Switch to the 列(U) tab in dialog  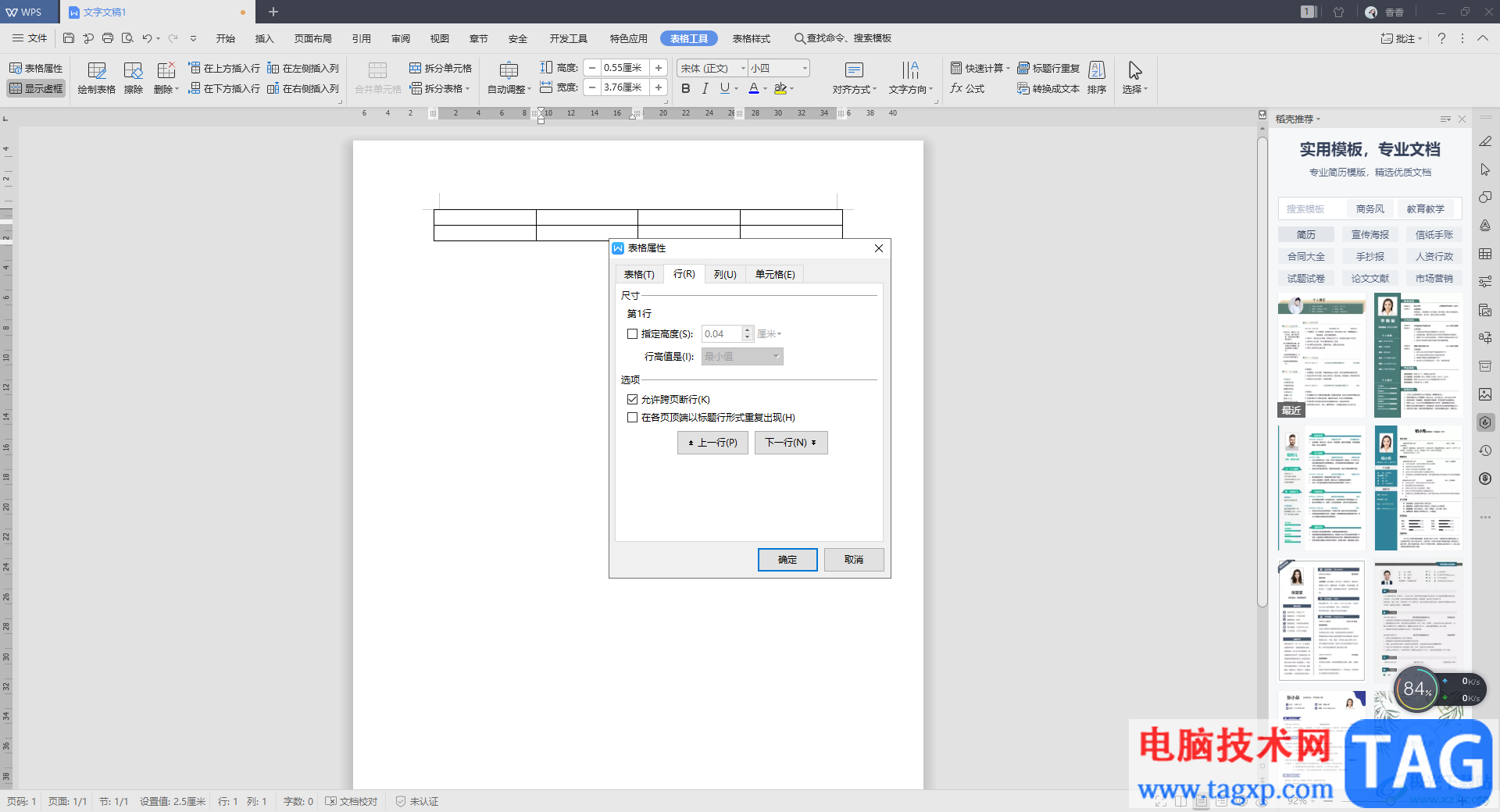point(725,275)
